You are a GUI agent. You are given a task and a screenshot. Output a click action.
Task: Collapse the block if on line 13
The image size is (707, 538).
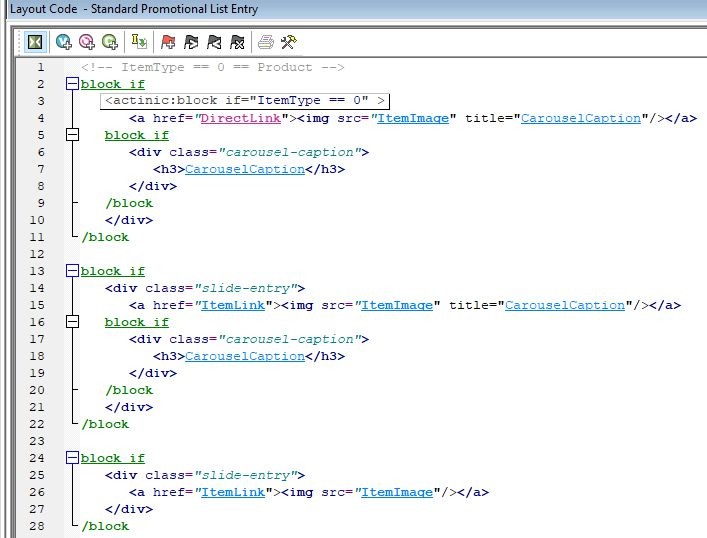click(x=72, y=271)
